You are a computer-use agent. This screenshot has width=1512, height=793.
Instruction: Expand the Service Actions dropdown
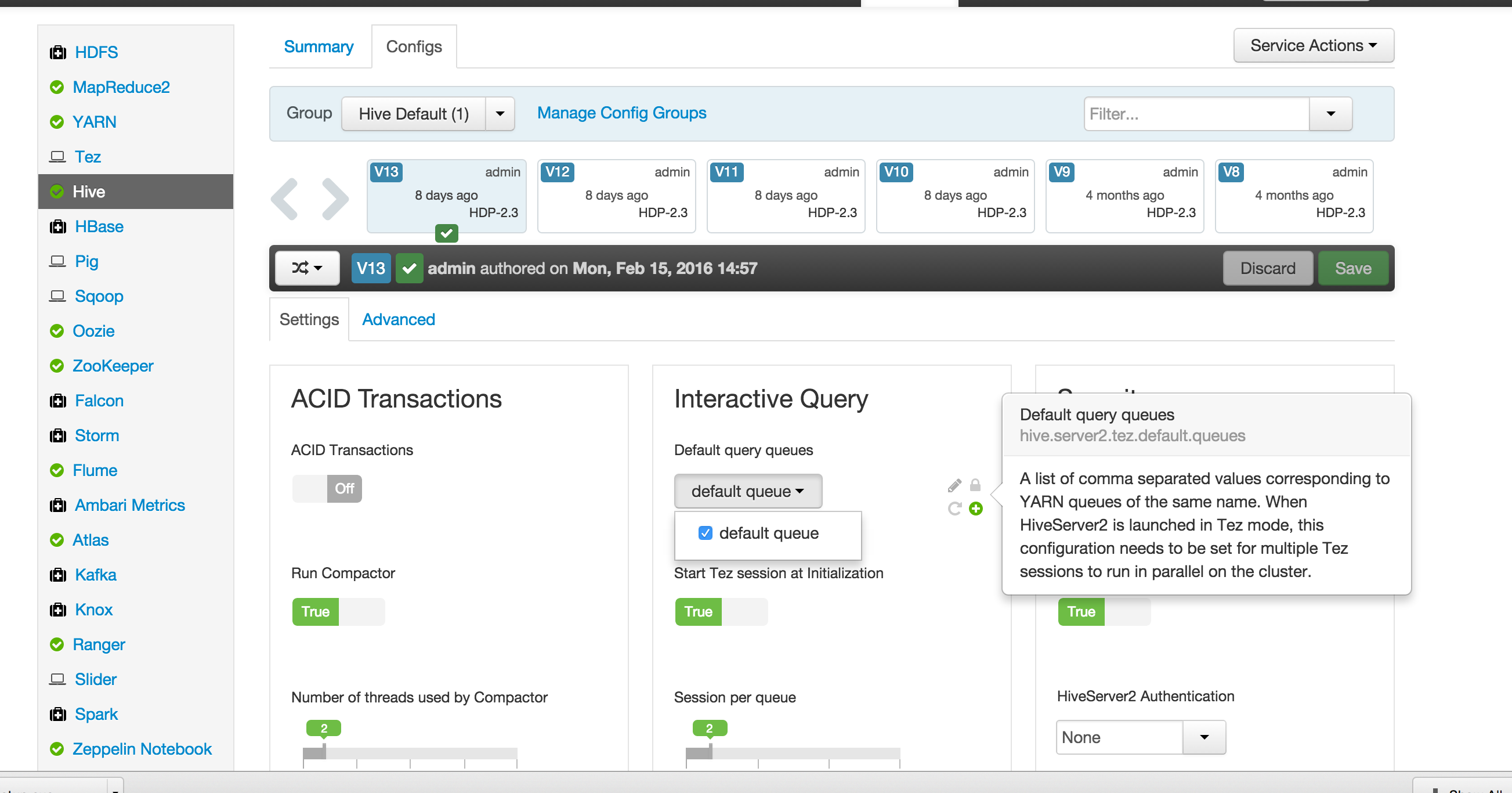1313,45
